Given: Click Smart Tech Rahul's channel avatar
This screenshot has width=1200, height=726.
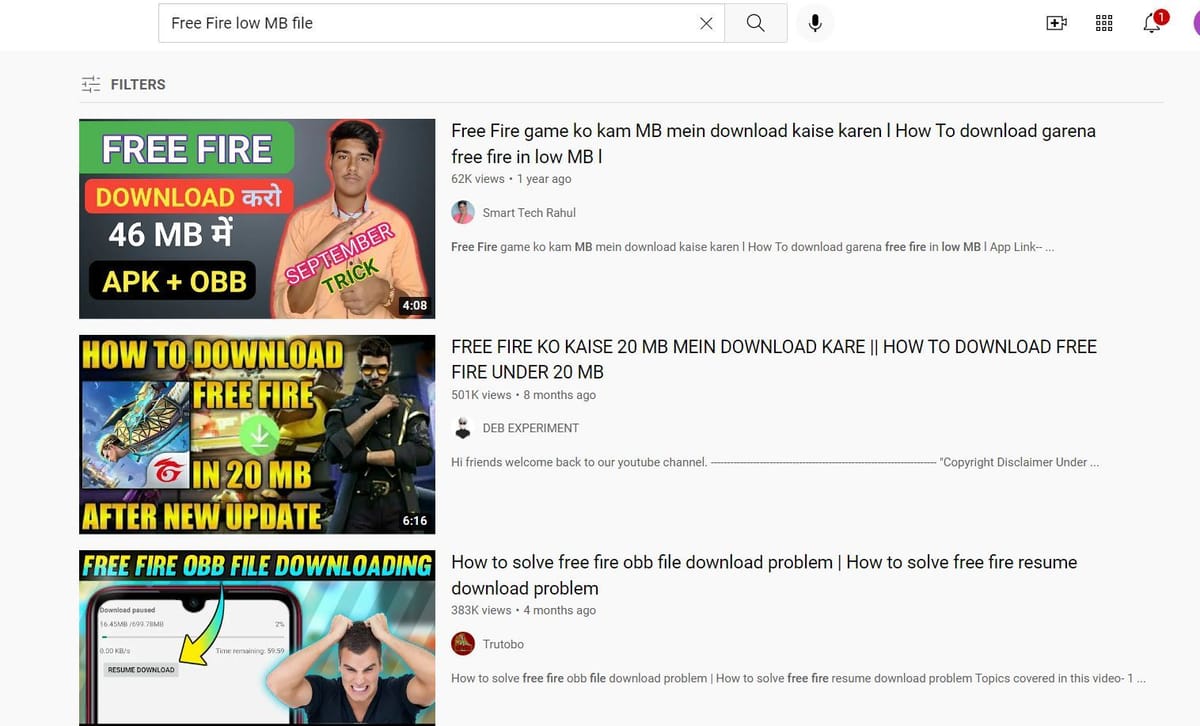Looking at the screenshot, I should [x=463, y=212].
